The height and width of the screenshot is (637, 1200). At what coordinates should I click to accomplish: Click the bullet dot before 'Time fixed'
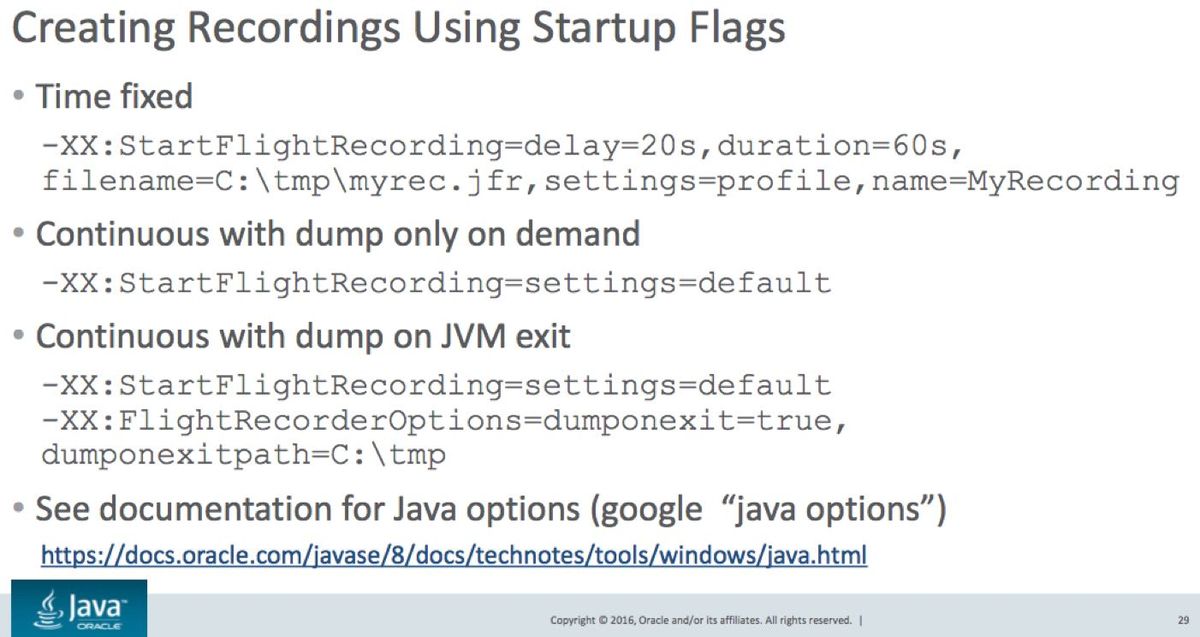point(20,98)
